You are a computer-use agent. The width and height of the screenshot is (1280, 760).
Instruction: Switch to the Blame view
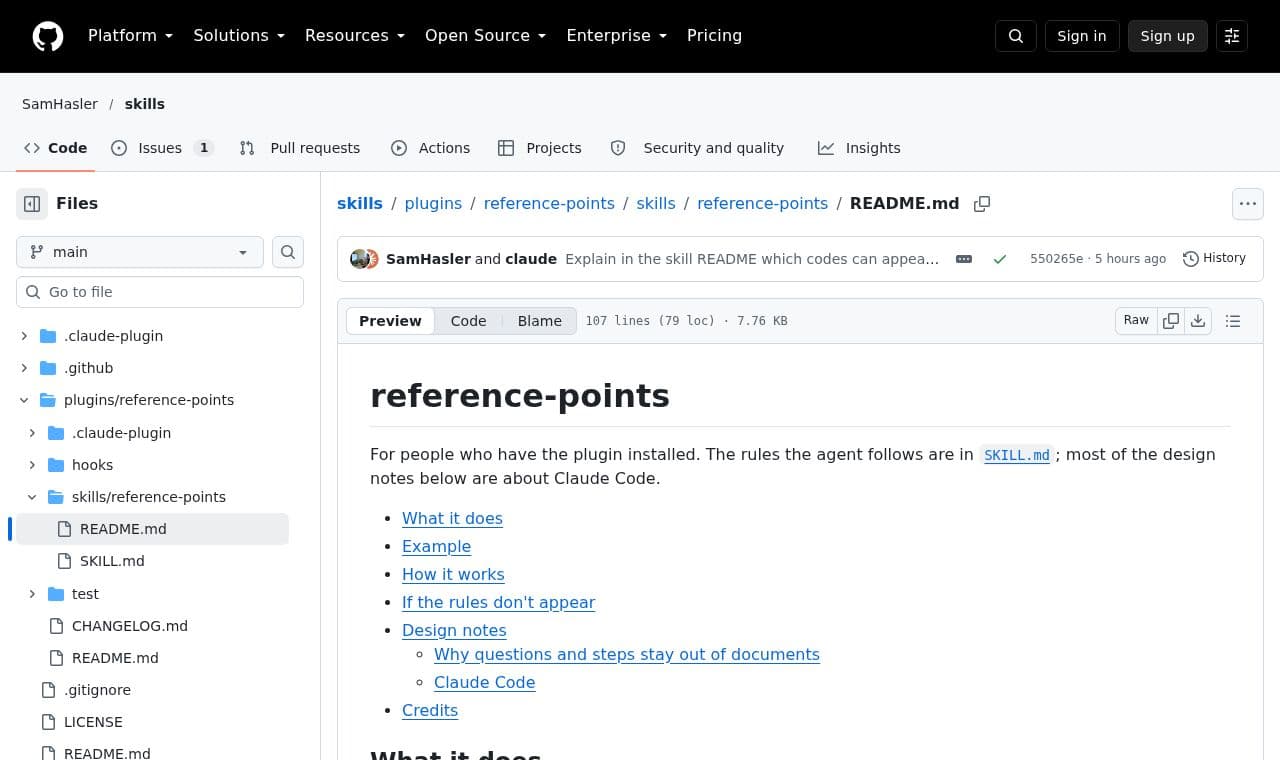click(x=540, y=321)
